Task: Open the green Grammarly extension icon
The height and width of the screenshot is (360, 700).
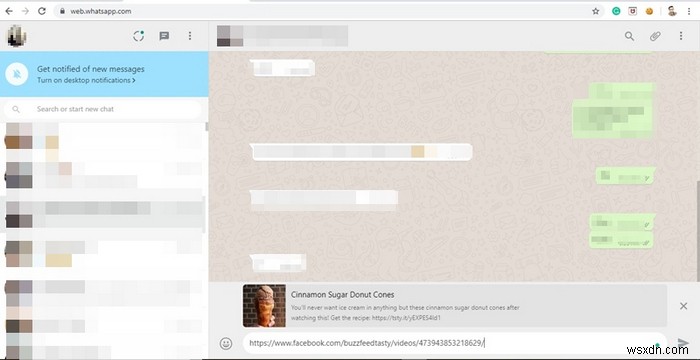Action: (x=616, y=11)
